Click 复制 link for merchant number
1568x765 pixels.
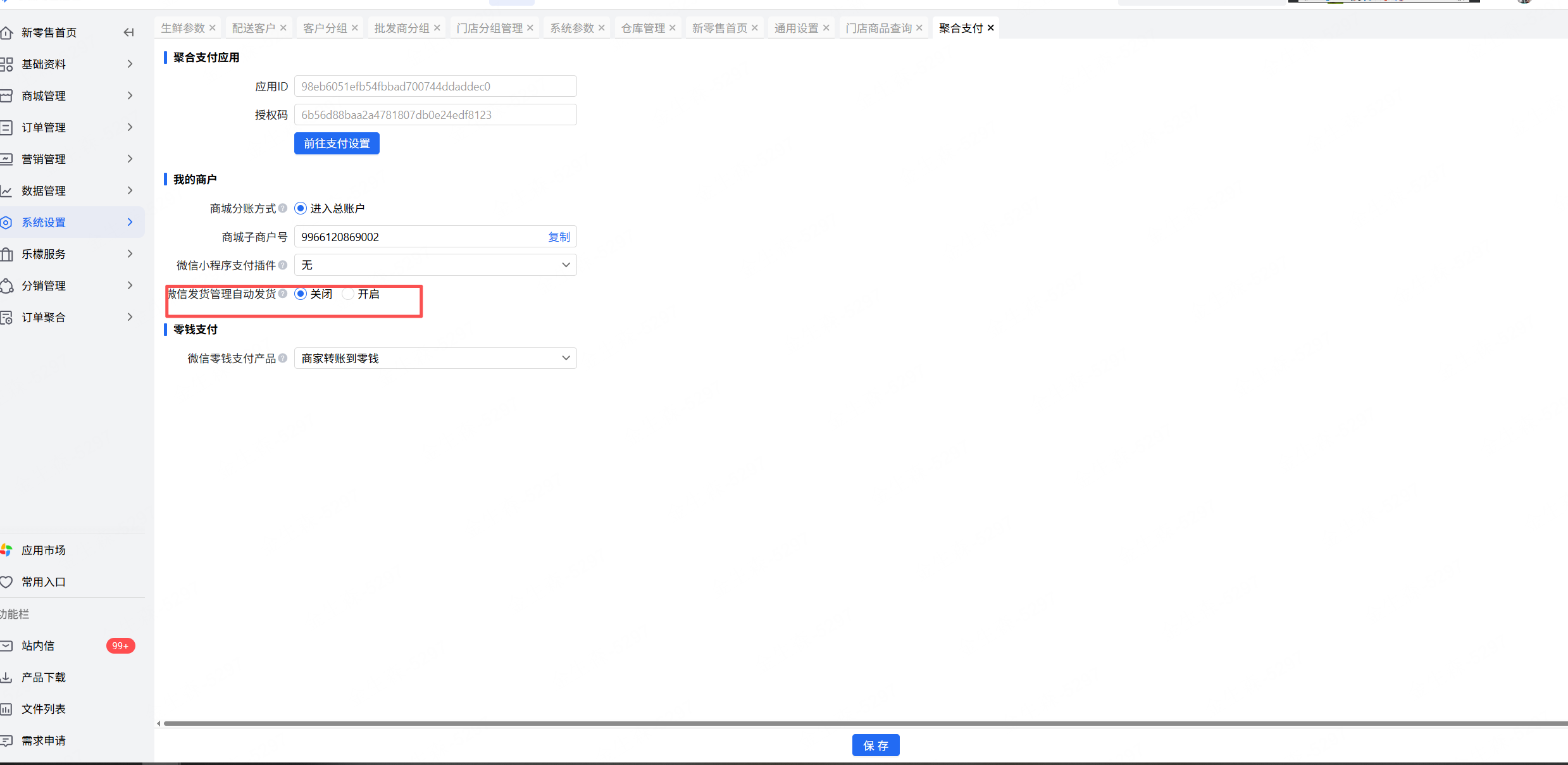coord(559,237)
